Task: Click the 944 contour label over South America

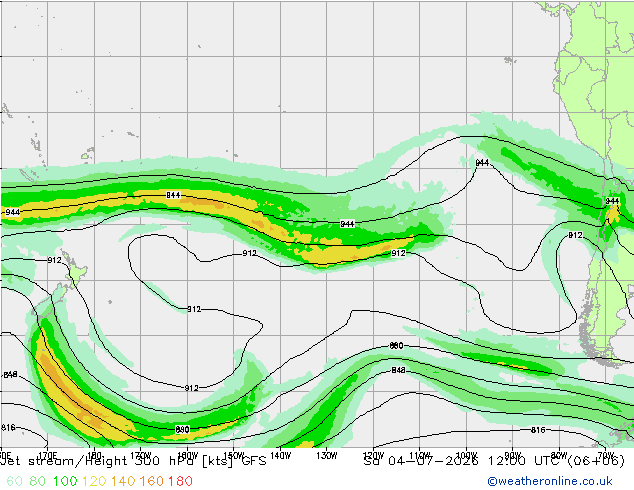Action: [x=612, y=201]
